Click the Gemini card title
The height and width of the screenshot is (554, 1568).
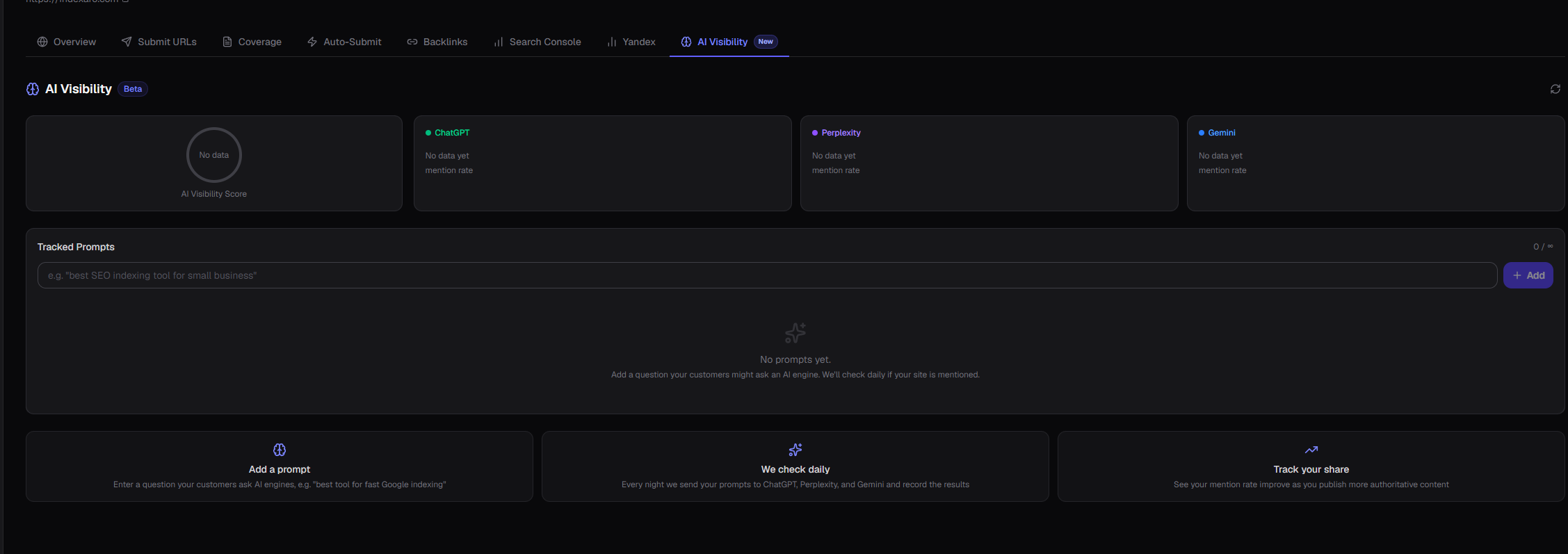coord(1222,133)
